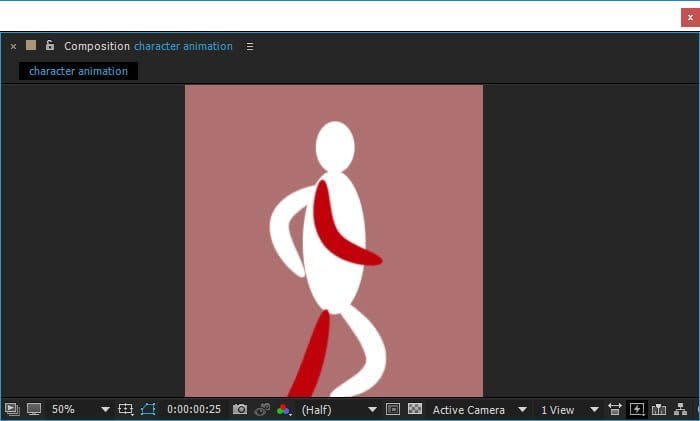Screen dimensions: 700x421
Task: Open the 50% magnification ratio dropdown
Action: [x=80, y=409]
